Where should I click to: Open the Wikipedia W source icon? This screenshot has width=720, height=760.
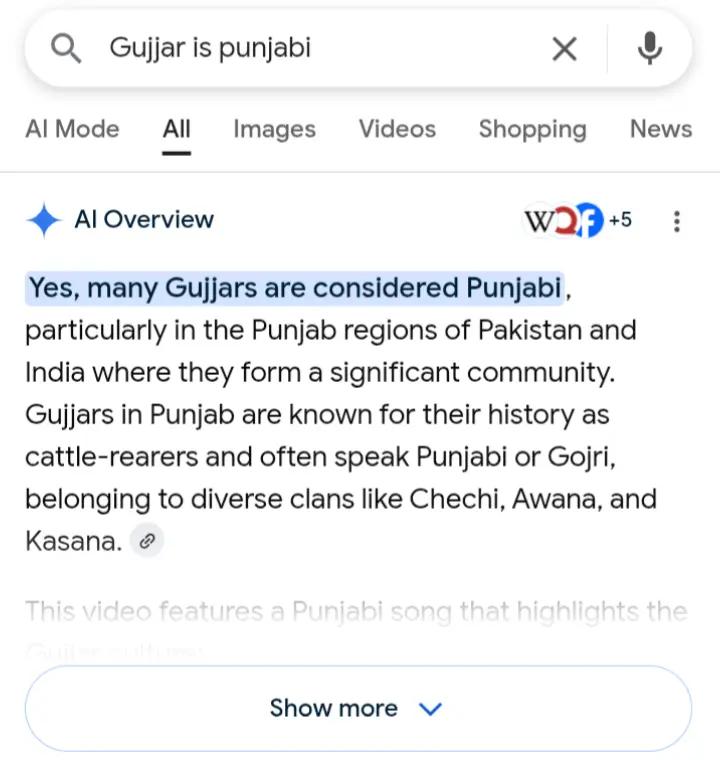(539, 221)
